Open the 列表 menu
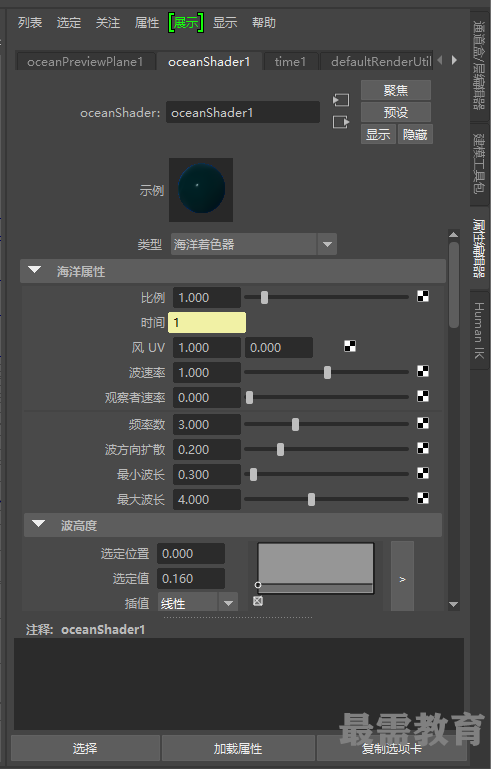The height and width of the screenshot is (769, 491). (30, 23)
